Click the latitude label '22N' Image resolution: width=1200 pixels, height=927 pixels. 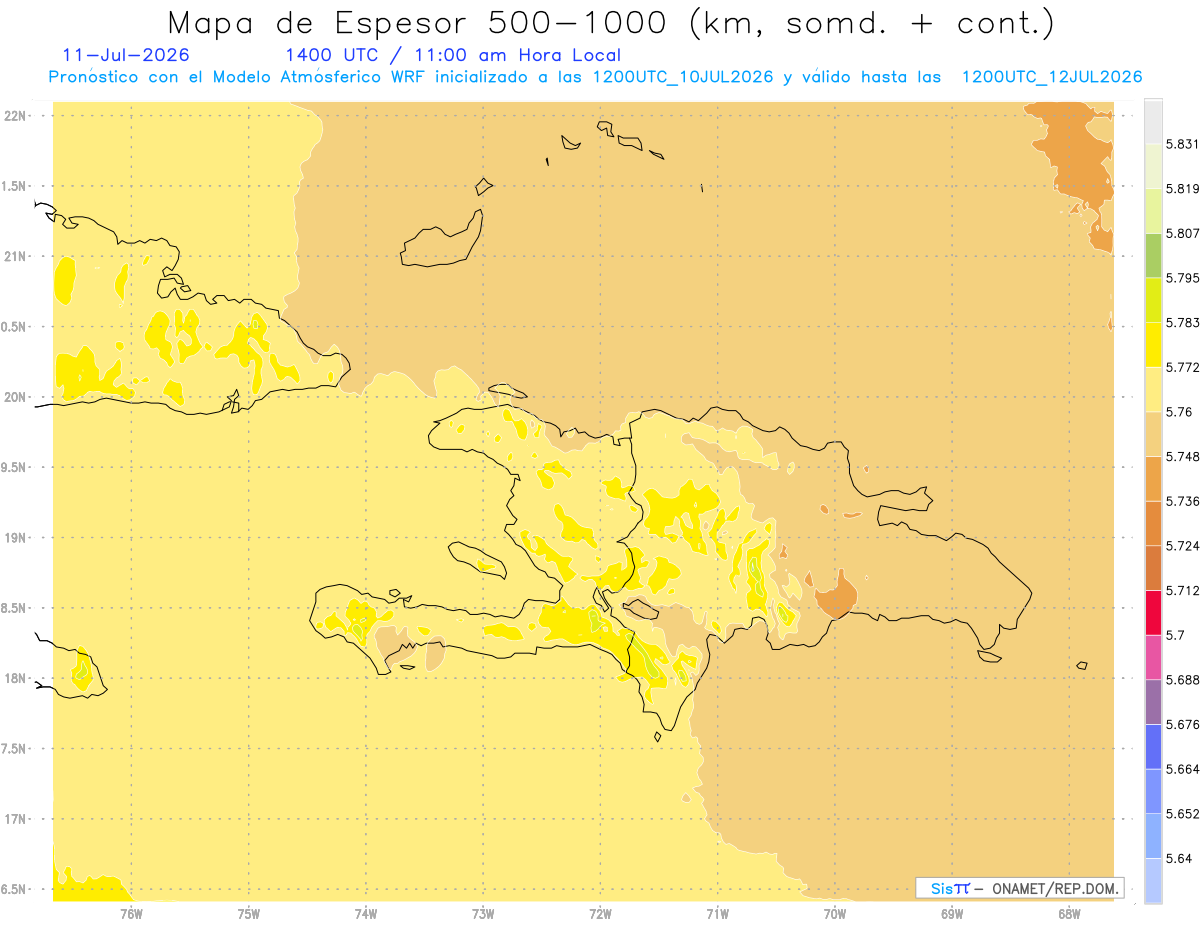(x=15, y=115)
